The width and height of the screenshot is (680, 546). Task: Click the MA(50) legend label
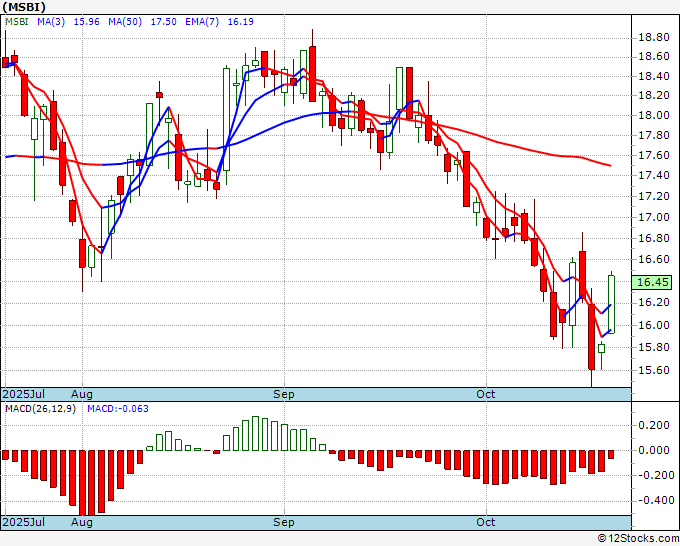click(125, 22)
